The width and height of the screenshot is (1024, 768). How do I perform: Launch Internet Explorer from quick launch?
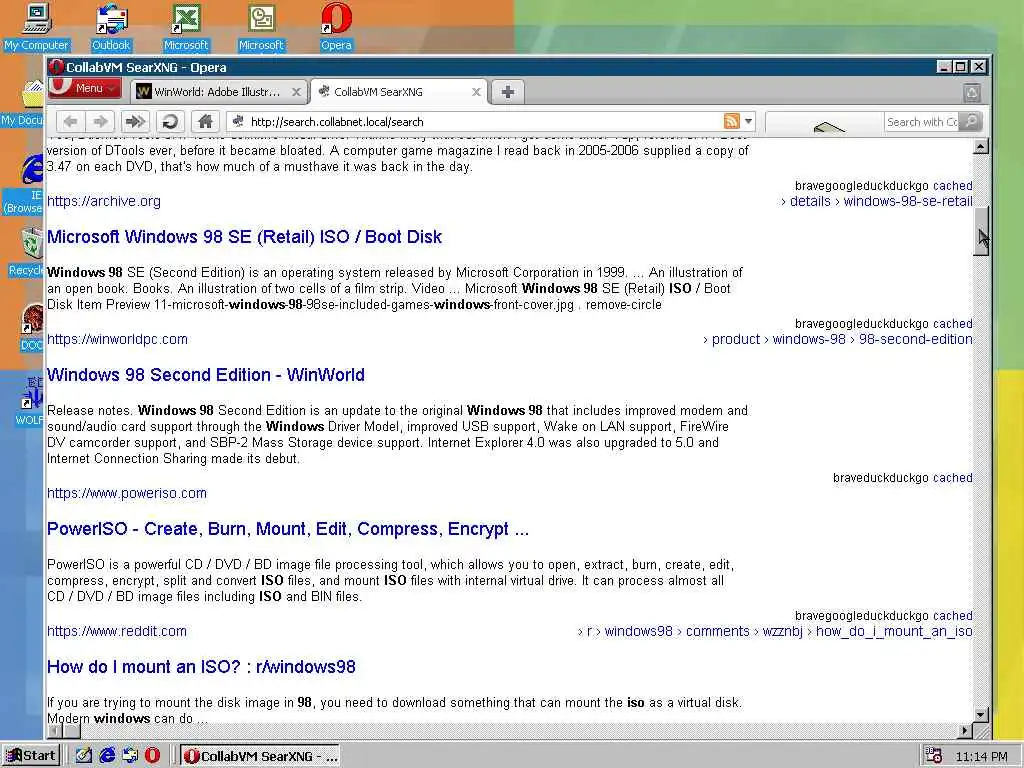[107, 756]
